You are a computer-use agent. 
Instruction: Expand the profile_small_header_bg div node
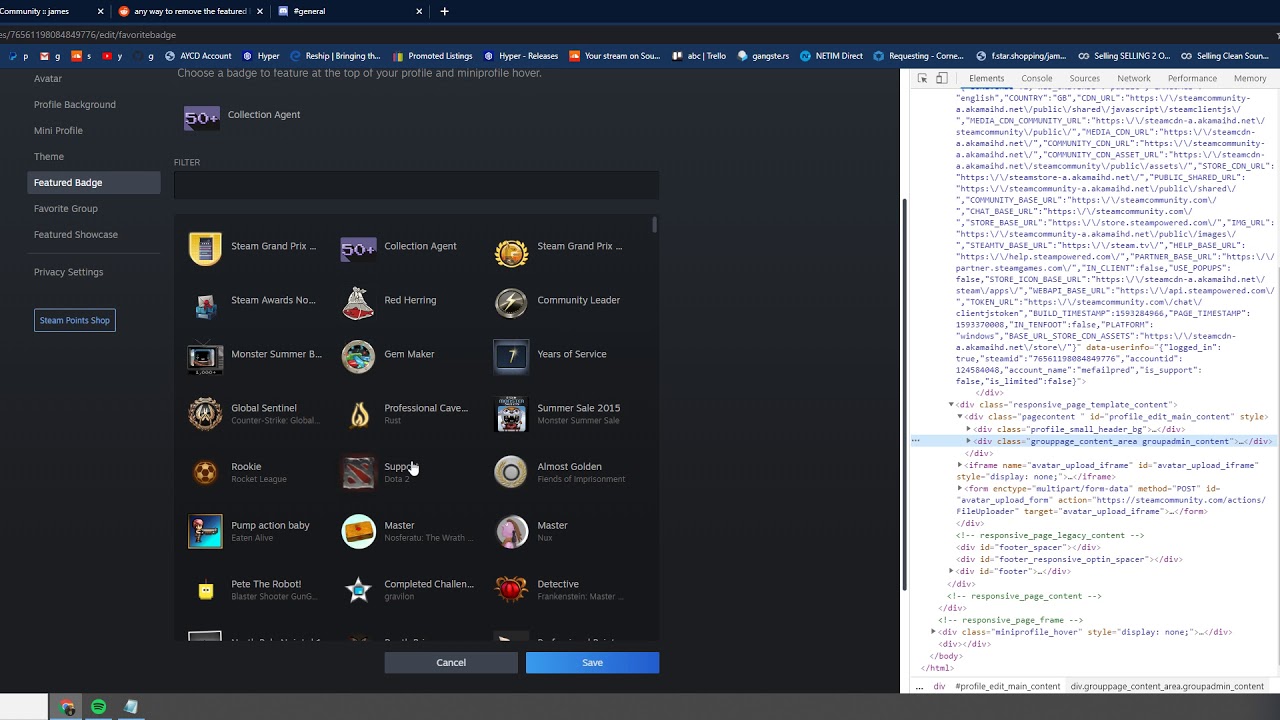(968, 429)
